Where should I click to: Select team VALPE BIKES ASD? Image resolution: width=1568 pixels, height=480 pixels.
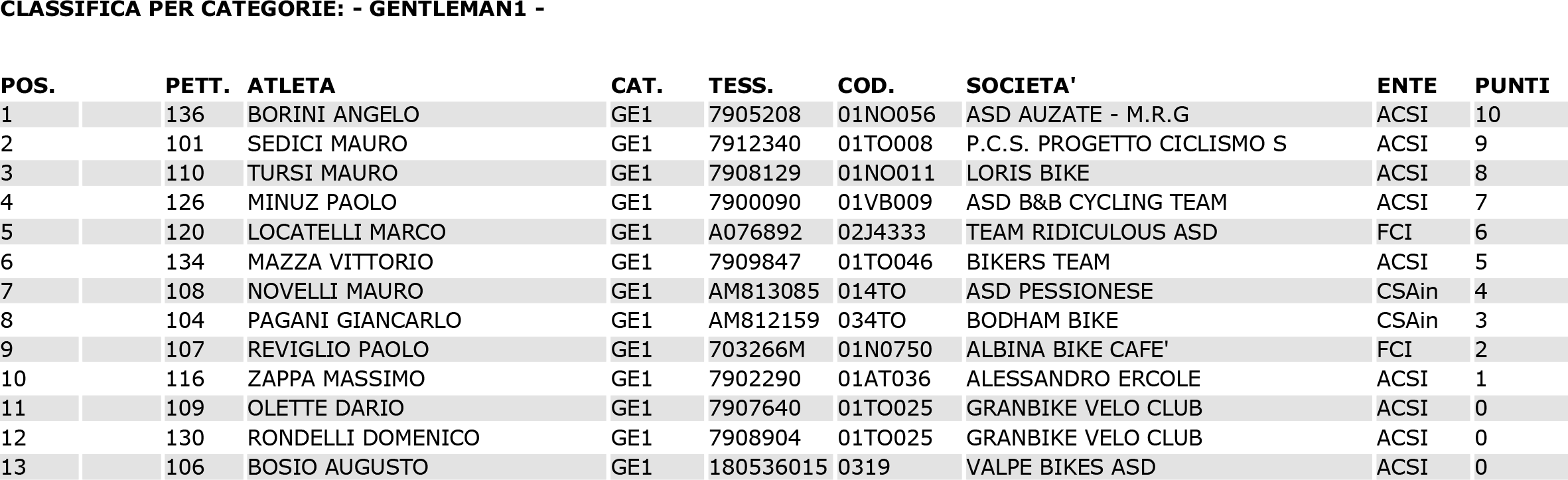click(1061, 467)
